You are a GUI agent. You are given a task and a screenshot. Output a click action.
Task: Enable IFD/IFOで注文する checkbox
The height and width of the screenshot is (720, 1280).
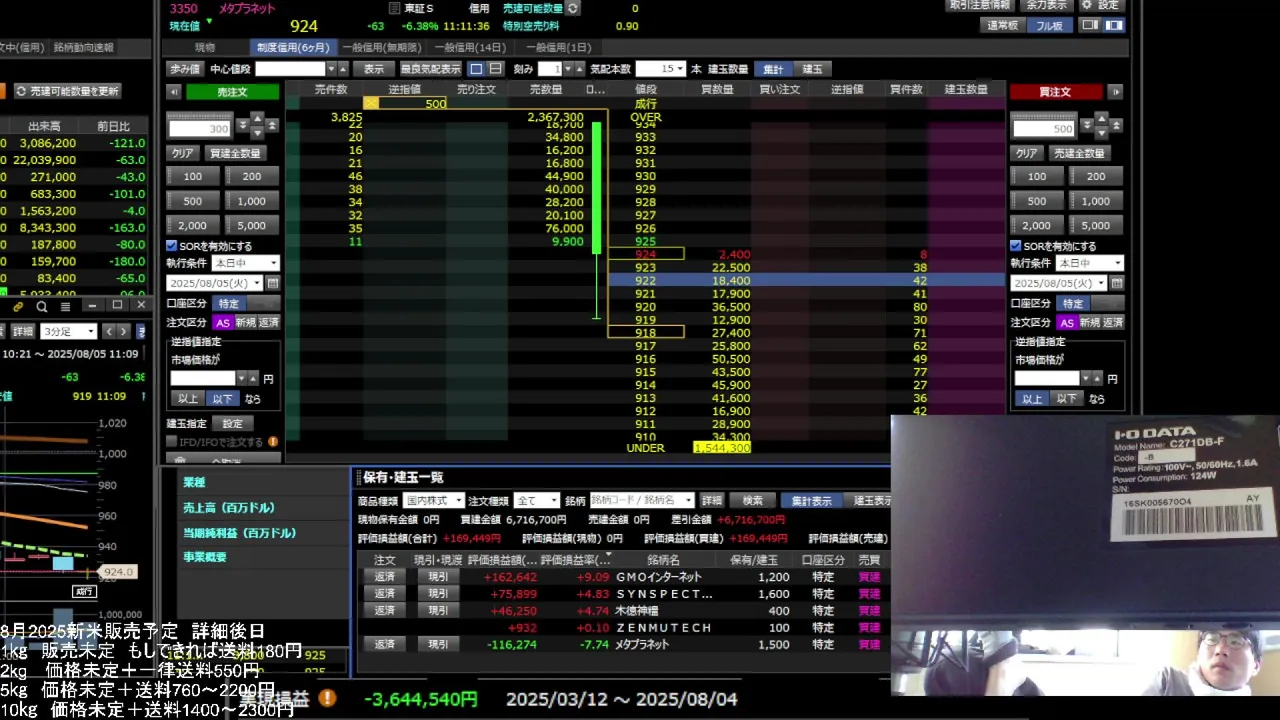[172, 442]
